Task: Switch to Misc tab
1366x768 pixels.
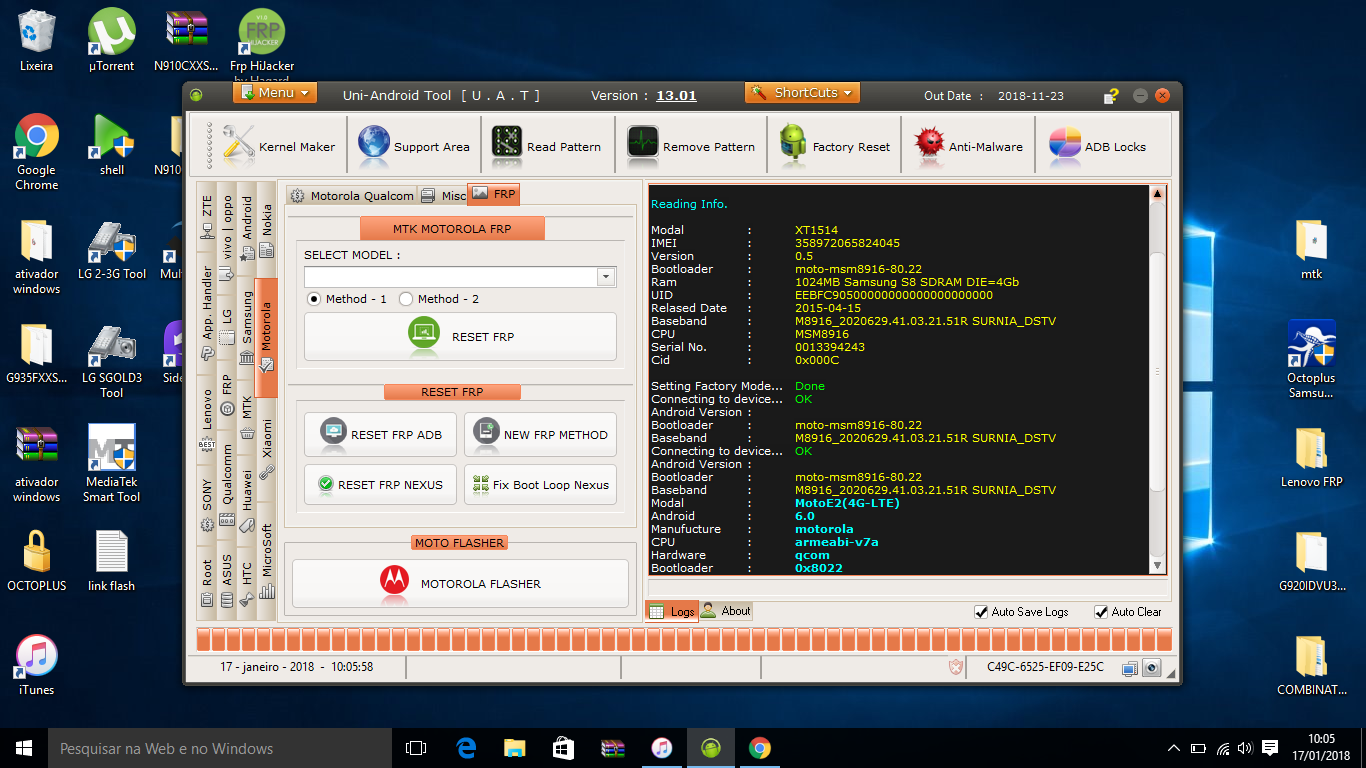Action: pos(443,195)
